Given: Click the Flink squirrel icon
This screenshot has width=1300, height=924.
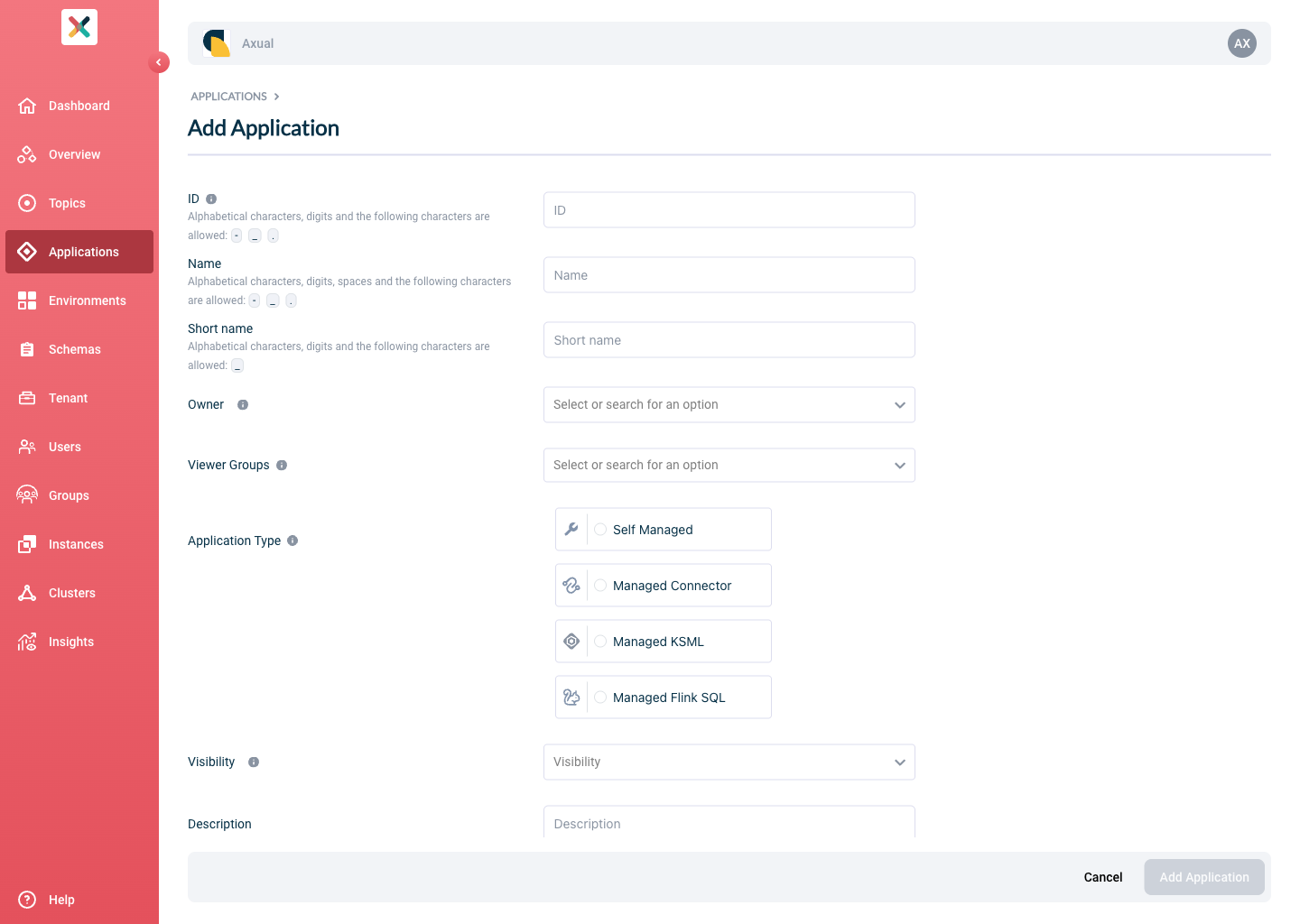Looking at the screenshot, I should [571, 698].
